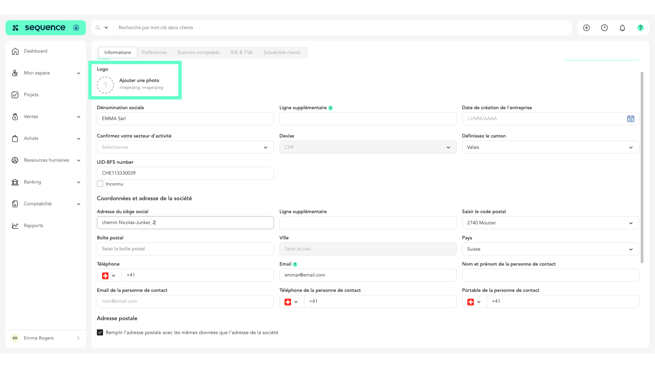The width and height of the screenshot is (655, 368).
Task: Click the Emma Rogers avatar
Action: tap(15, 338)
